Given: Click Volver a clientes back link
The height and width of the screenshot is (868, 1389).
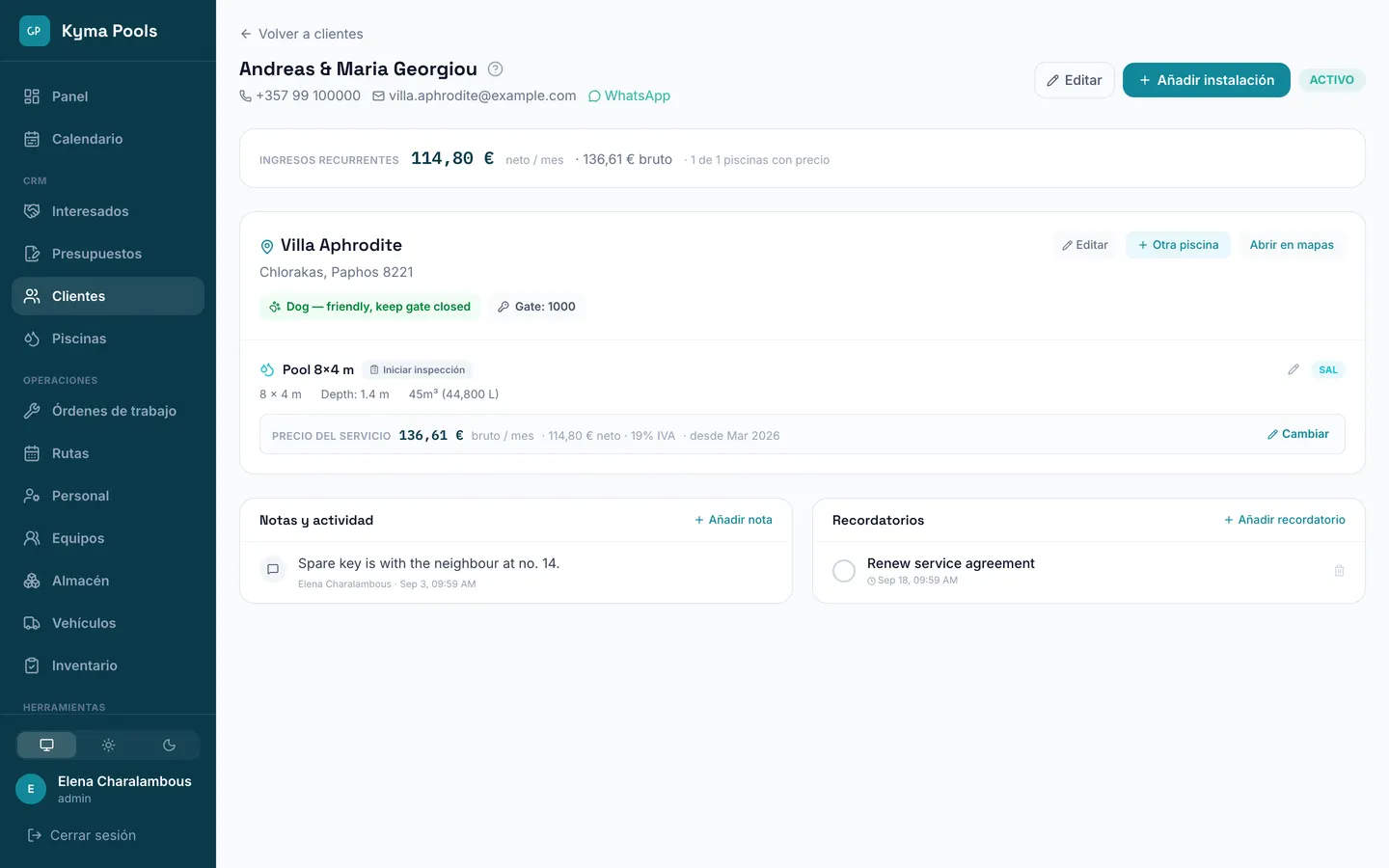Looking at the screenshot, I should (301, 34).
